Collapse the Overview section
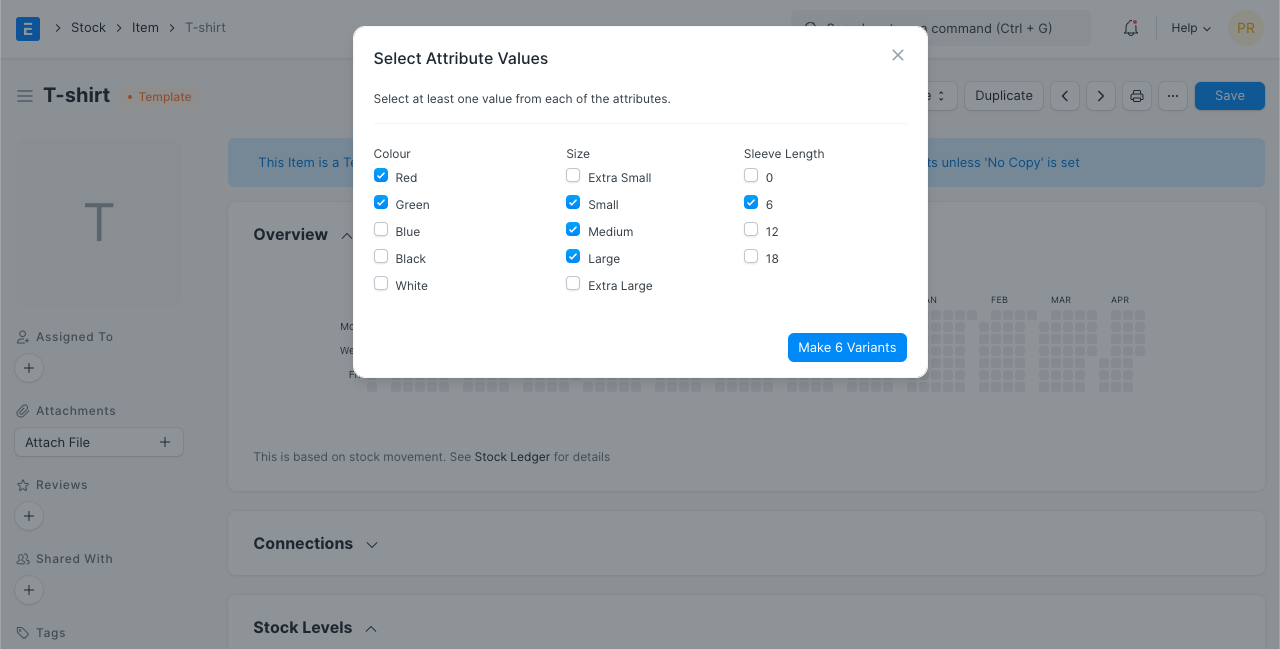This screenshot has height=649, width=1280. click(347, 236)
